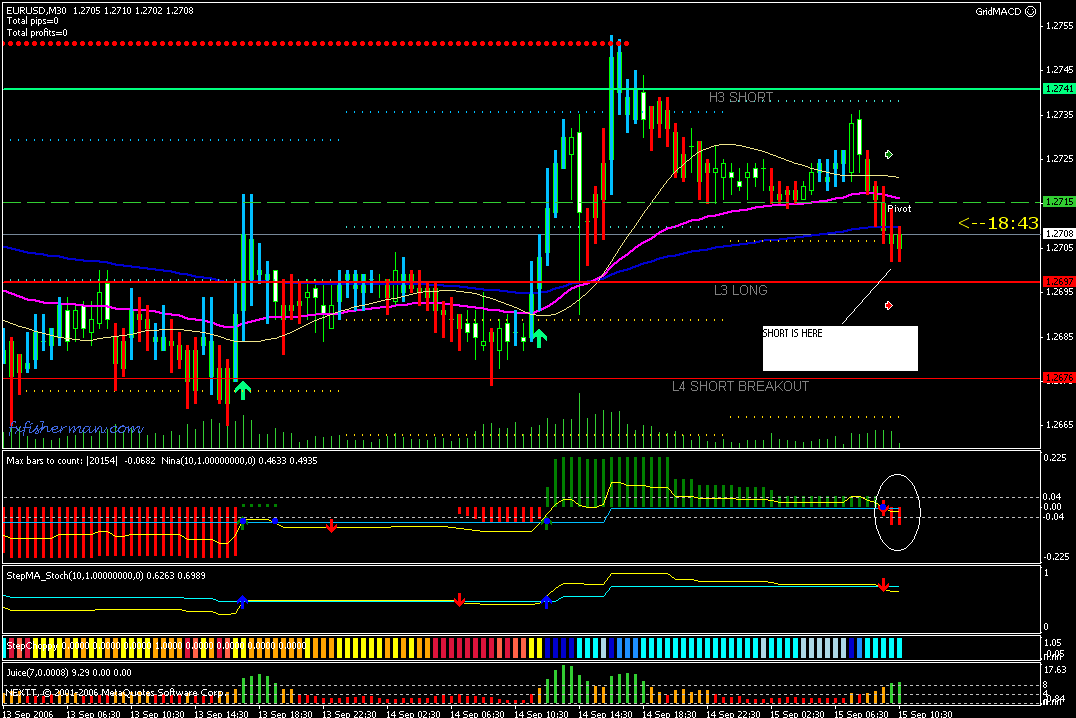Viewport: 1076px width, 718px height.
Task: Select the 'H3 SHORT' level label
Action: (741, 97)
